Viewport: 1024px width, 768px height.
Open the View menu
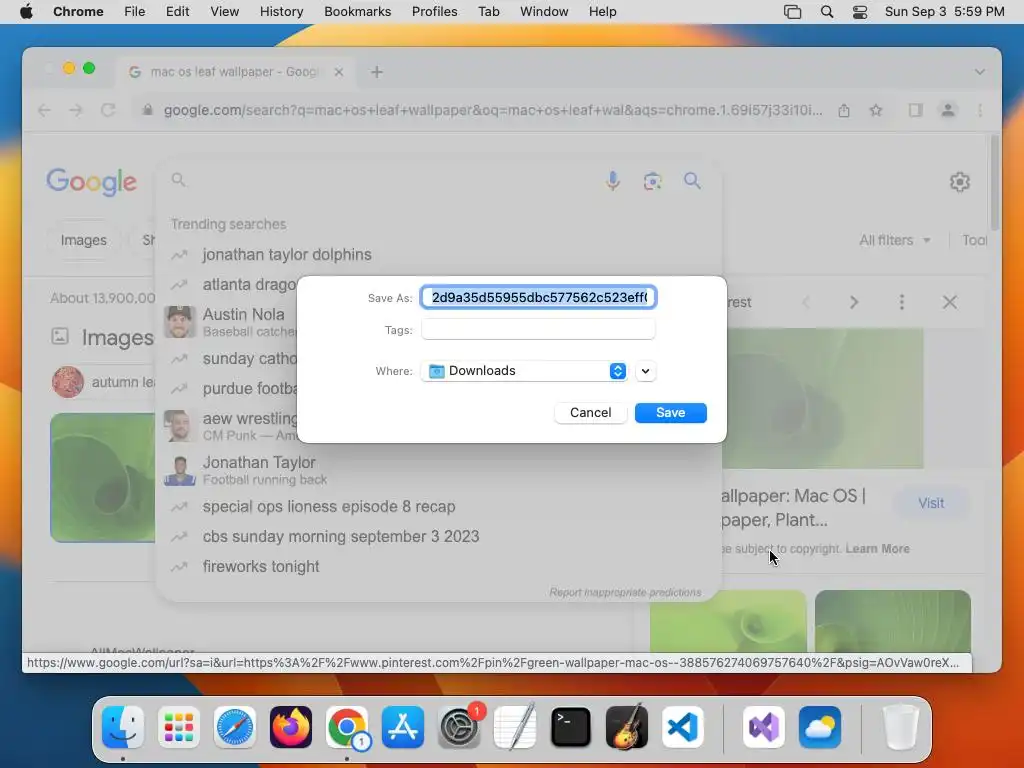pos(224,12)
